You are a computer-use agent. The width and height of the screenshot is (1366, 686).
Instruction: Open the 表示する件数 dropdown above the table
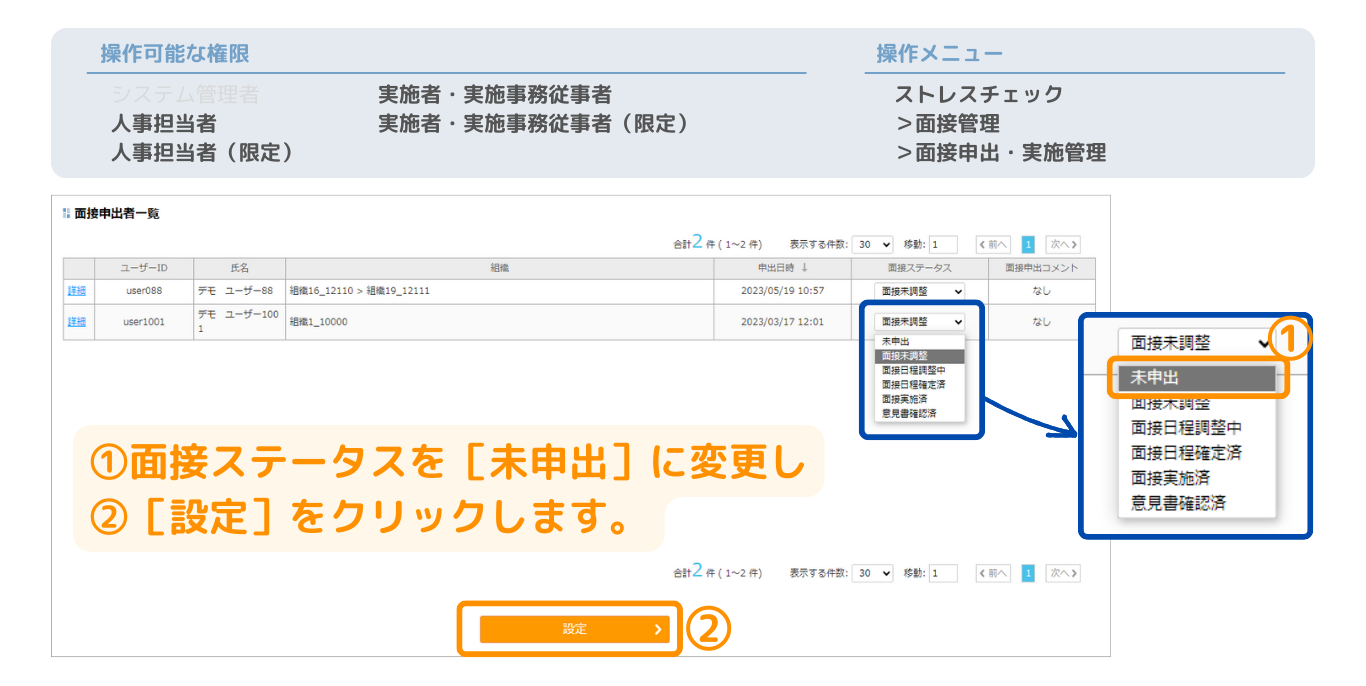[x=874, y=244]
